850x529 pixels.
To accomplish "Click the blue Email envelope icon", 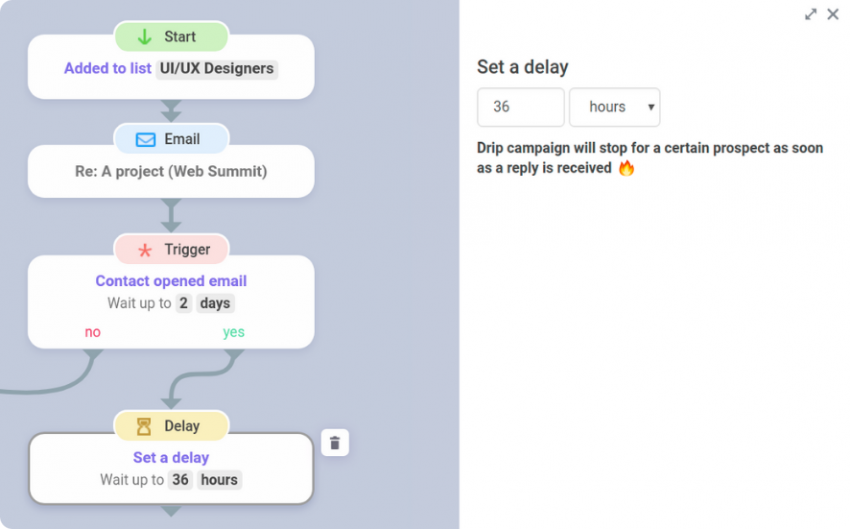I will [145, 140].
